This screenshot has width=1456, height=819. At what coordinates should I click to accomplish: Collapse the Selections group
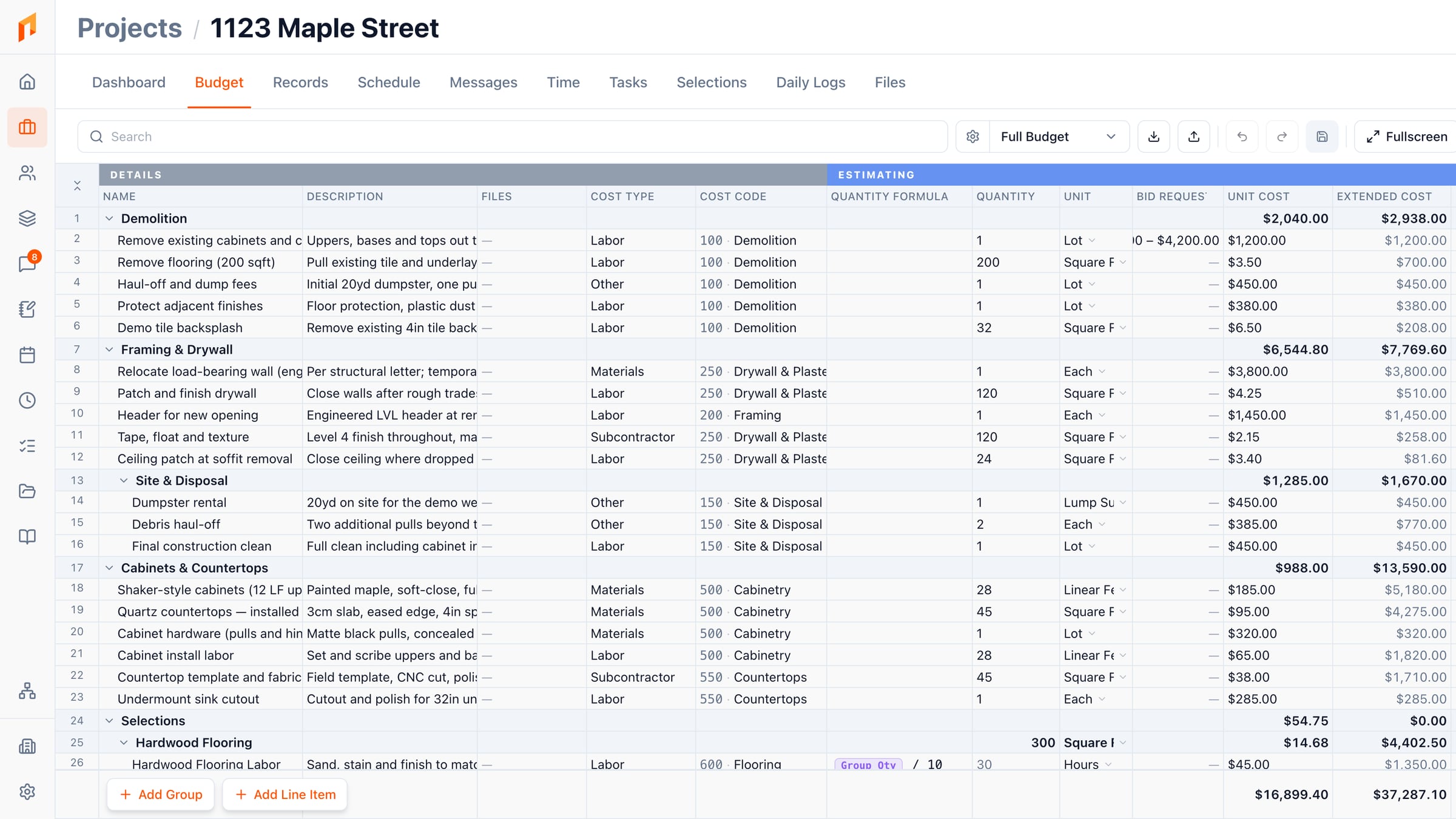coord(109,721)
